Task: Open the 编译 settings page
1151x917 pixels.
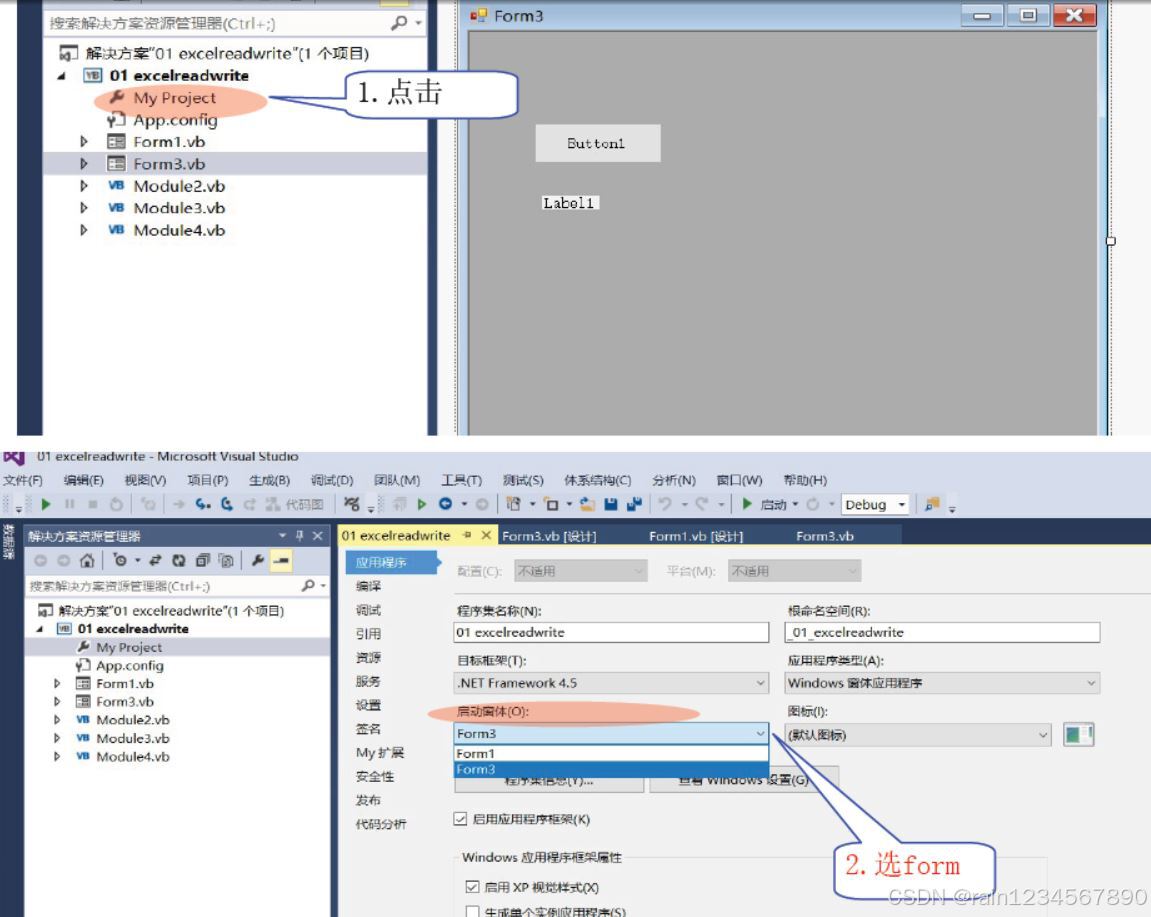Action: (368, 586)
